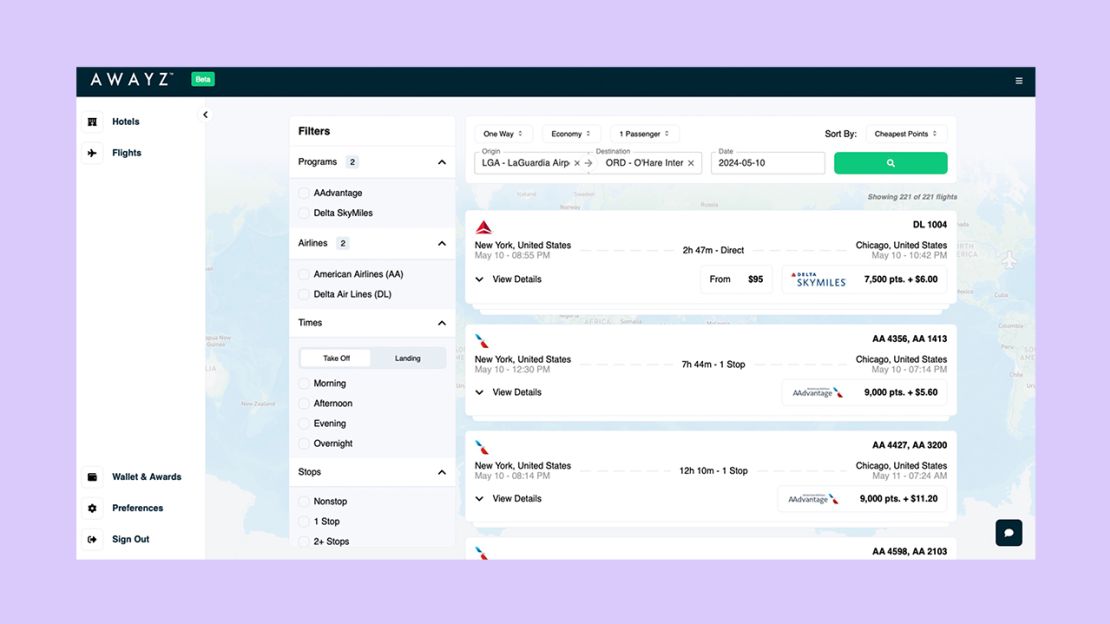Click the '7h 44m - 1 Stop' duration text
Image resolution: width=1110 pixels, height=624 pixels.
[x=713, y=364]
